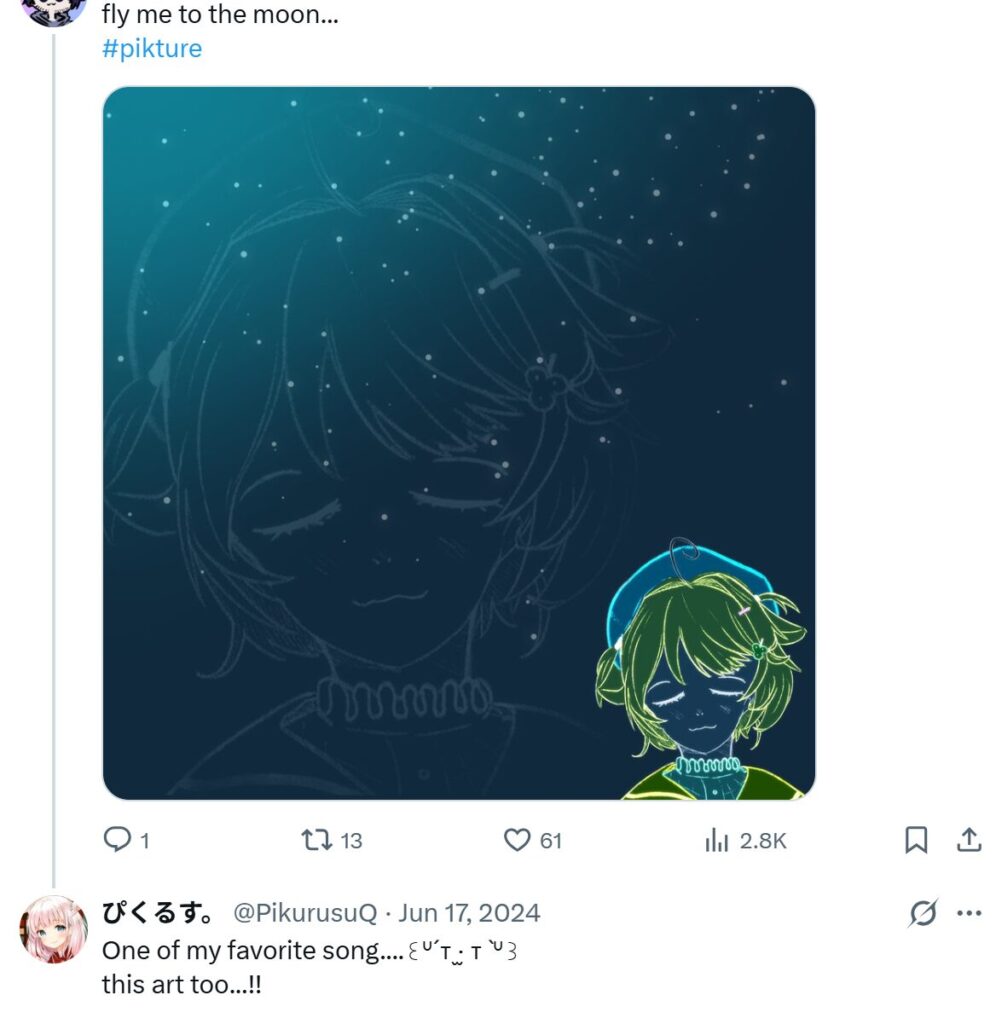This screenshot has height=1024, width=996.
Task: Visit the @PikurusuQ handle
Action: click(305, 913)
